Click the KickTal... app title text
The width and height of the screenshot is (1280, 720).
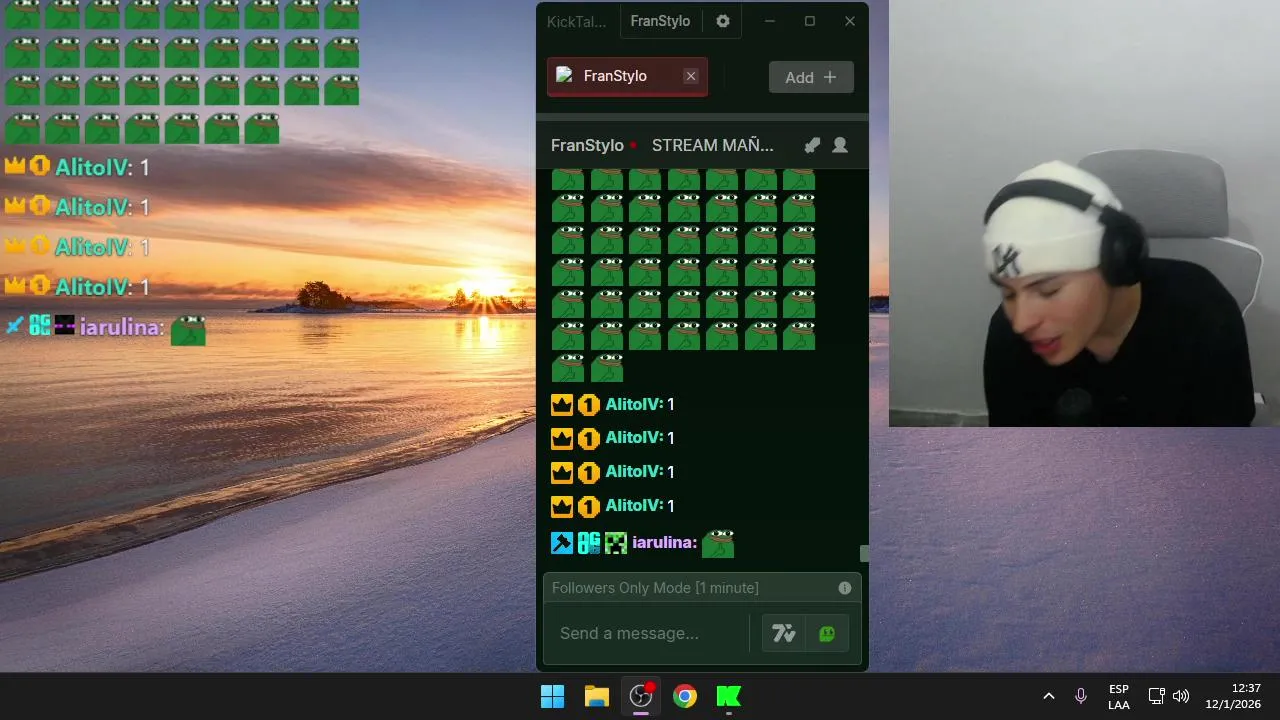(577, 21)
